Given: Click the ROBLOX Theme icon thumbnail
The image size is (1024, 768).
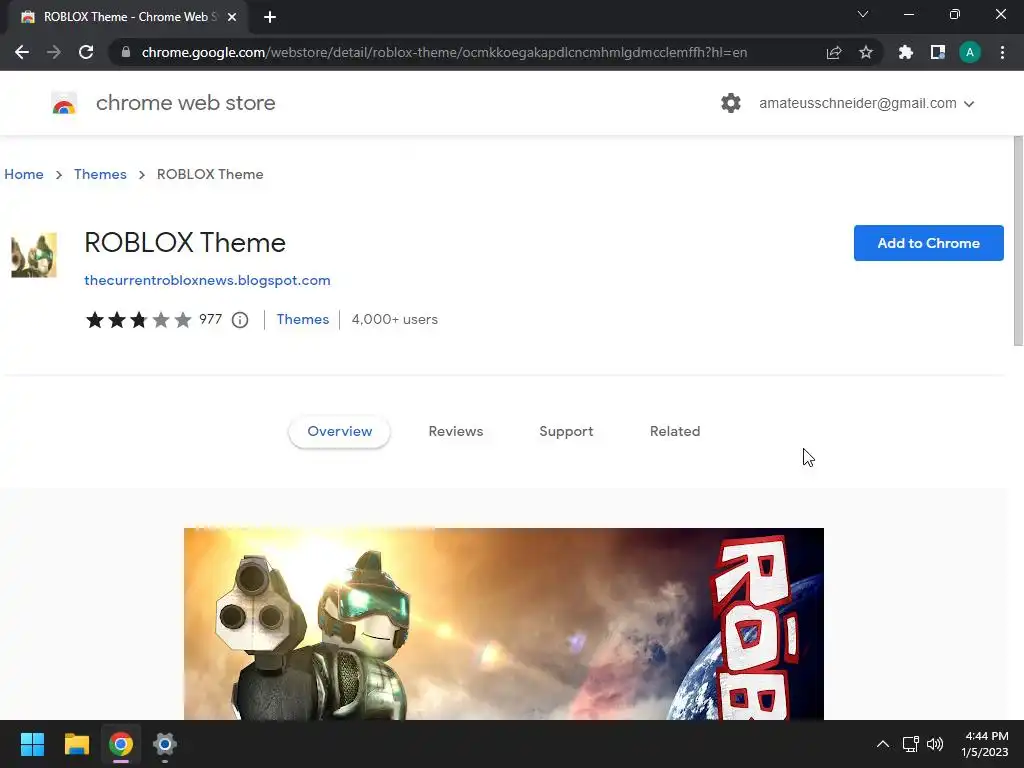Looking at the screenshot, I should point(34,255).
